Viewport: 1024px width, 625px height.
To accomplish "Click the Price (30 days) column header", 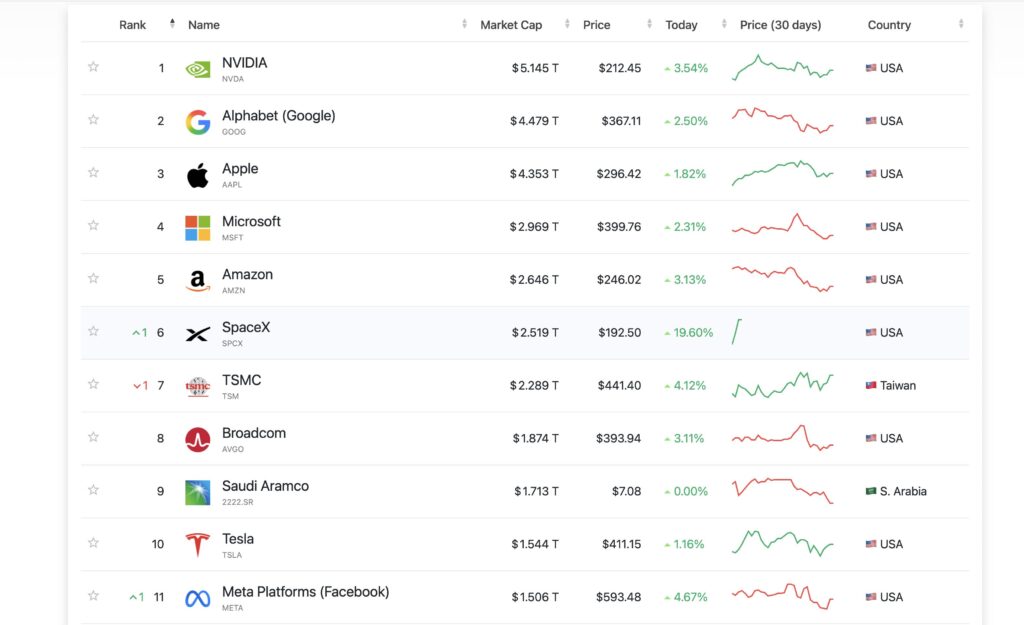I will pos(780,25).
